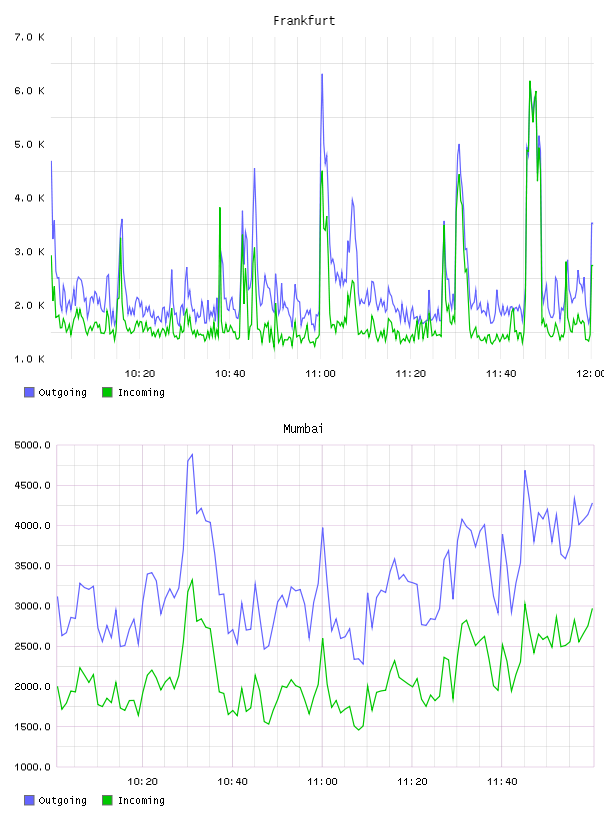This screenshot has height=816, width=608.
Task: Click the green Incoming swatch under Mumbai
Action: [107, 800]
